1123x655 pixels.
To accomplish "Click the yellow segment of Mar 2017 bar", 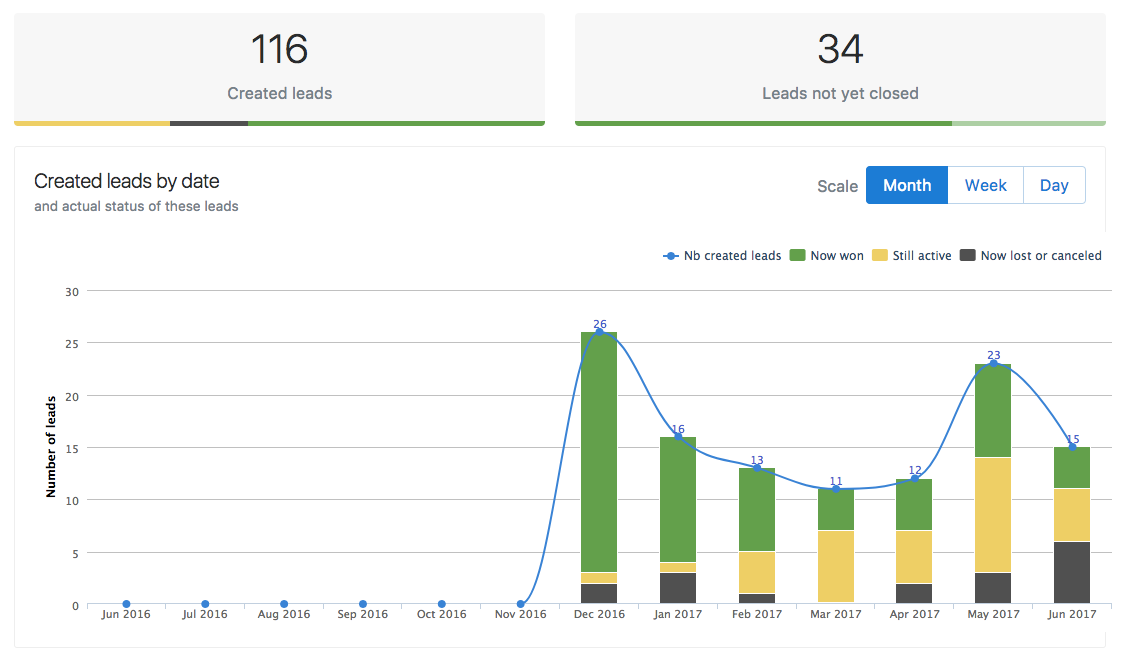I will (836, 565).
